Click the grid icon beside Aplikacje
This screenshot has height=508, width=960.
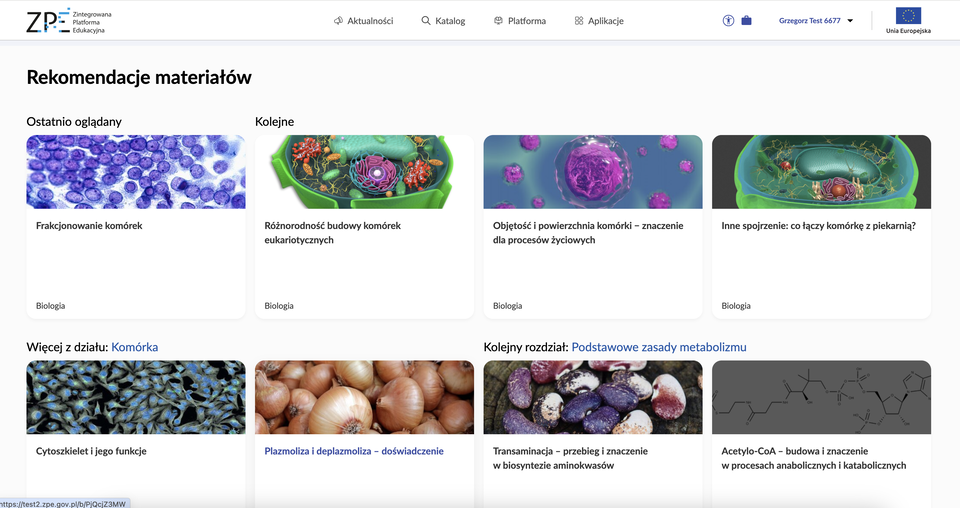point(579,21)
